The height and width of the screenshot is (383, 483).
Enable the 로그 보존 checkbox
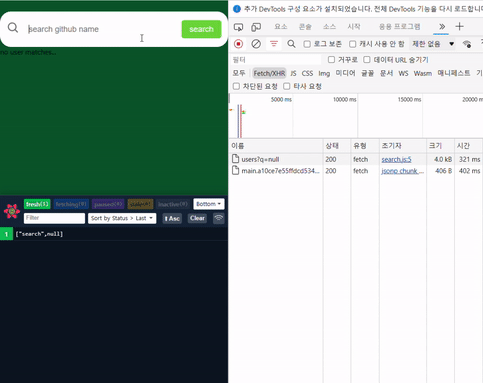(307, 44)
